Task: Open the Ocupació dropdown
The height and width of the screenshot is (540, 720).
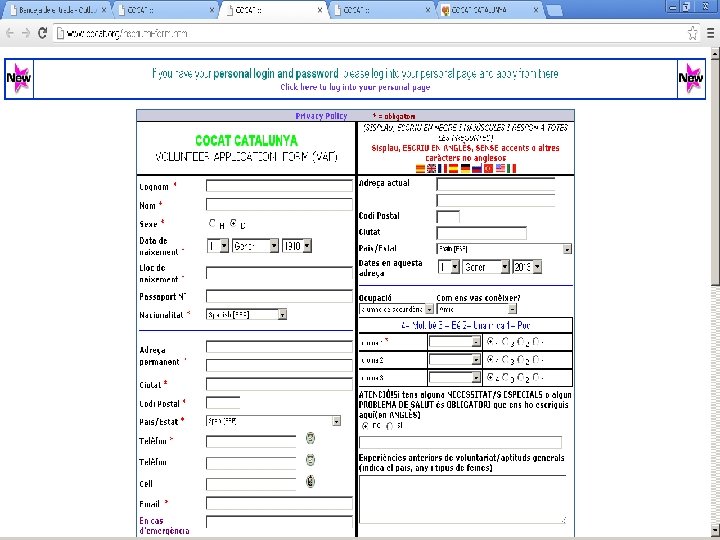Action: click(396, 309)
